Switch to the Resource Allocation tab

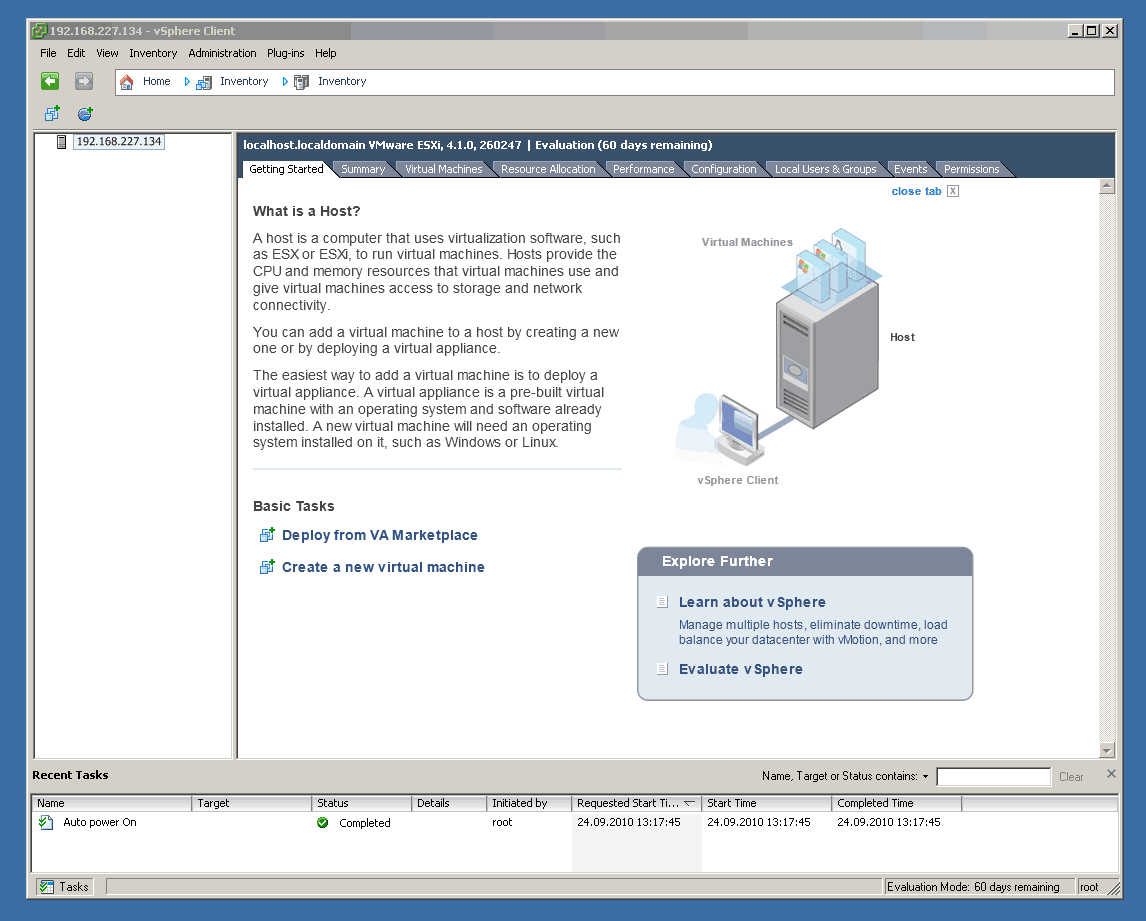[x=548, y=170]
